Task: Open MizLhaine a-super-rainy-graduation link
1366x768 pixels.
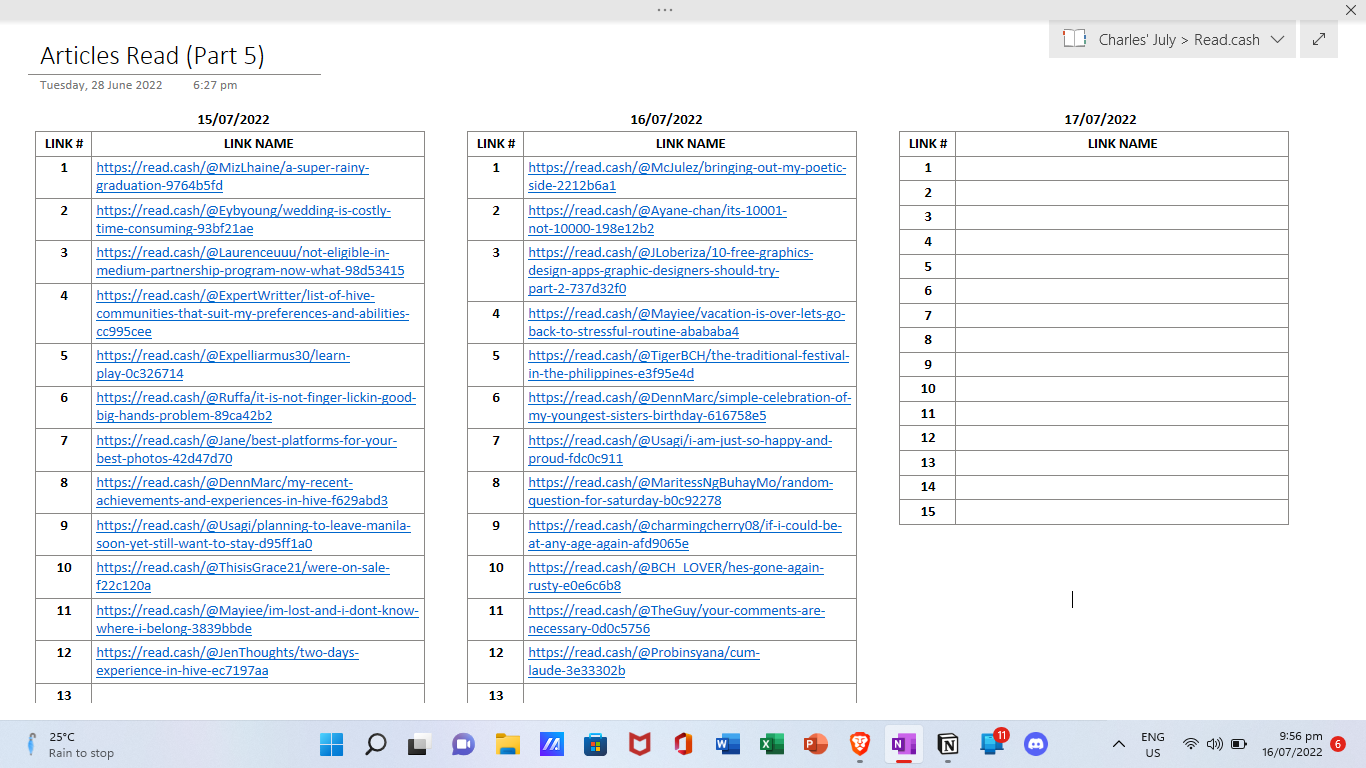Action: tap(233, 176)
